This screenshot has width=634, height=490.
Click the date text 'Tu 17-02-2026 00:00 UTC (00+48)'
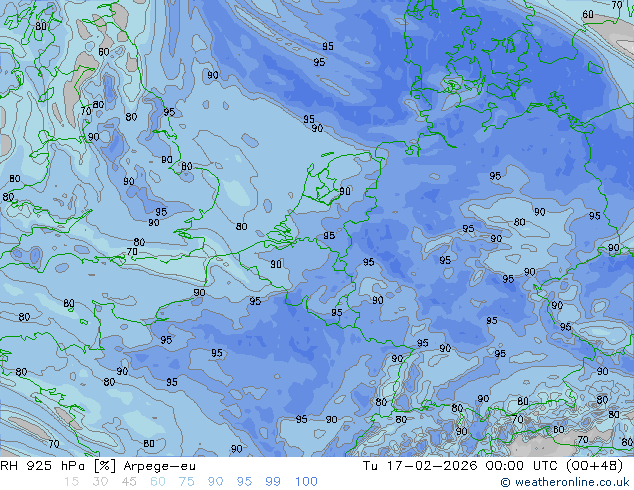[x=493, y=466]
